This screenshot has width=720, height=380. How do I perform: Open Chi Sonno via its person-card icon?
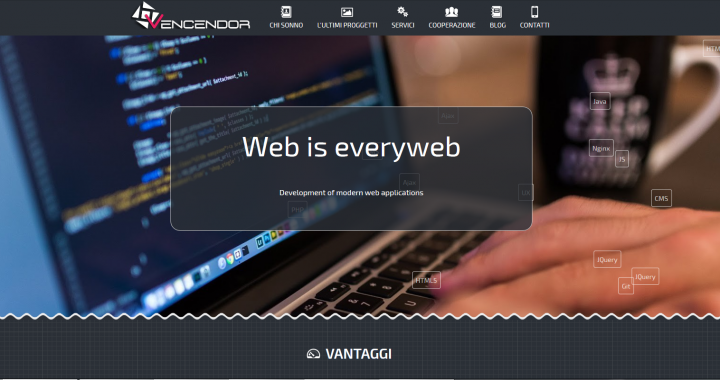pos(286,12)
